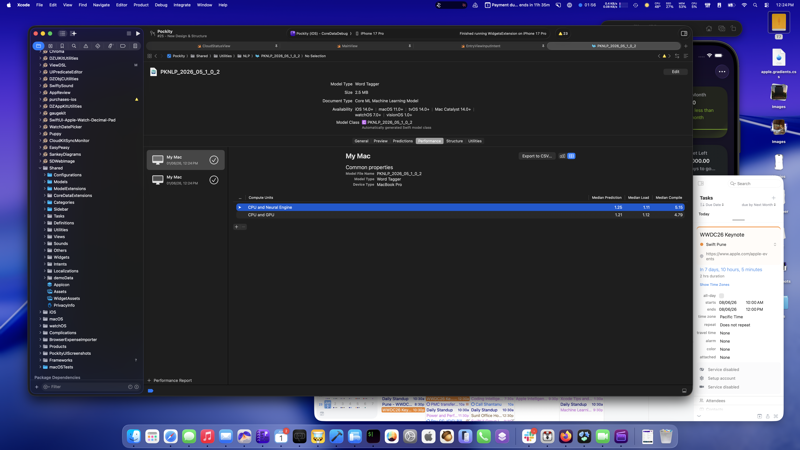Open related items grid menu in jump bar
This screenshot has height=450, width=800.
[149, 56]
